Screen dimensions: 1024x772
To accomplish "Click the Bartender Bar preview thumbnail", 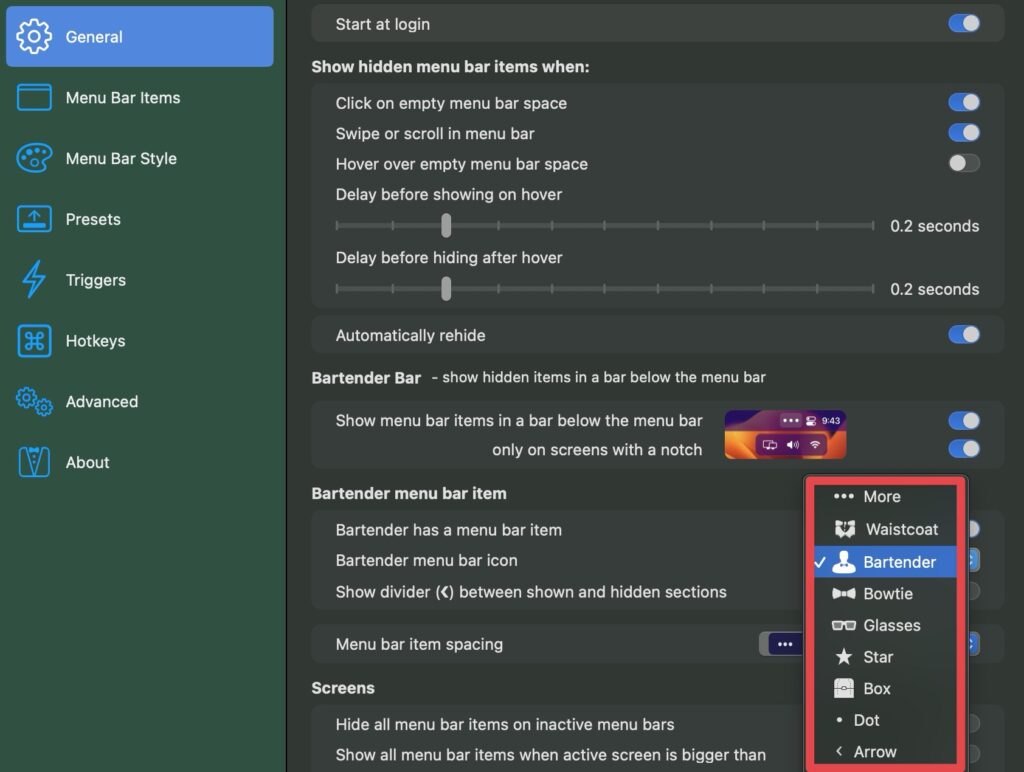I will point(785,434).
